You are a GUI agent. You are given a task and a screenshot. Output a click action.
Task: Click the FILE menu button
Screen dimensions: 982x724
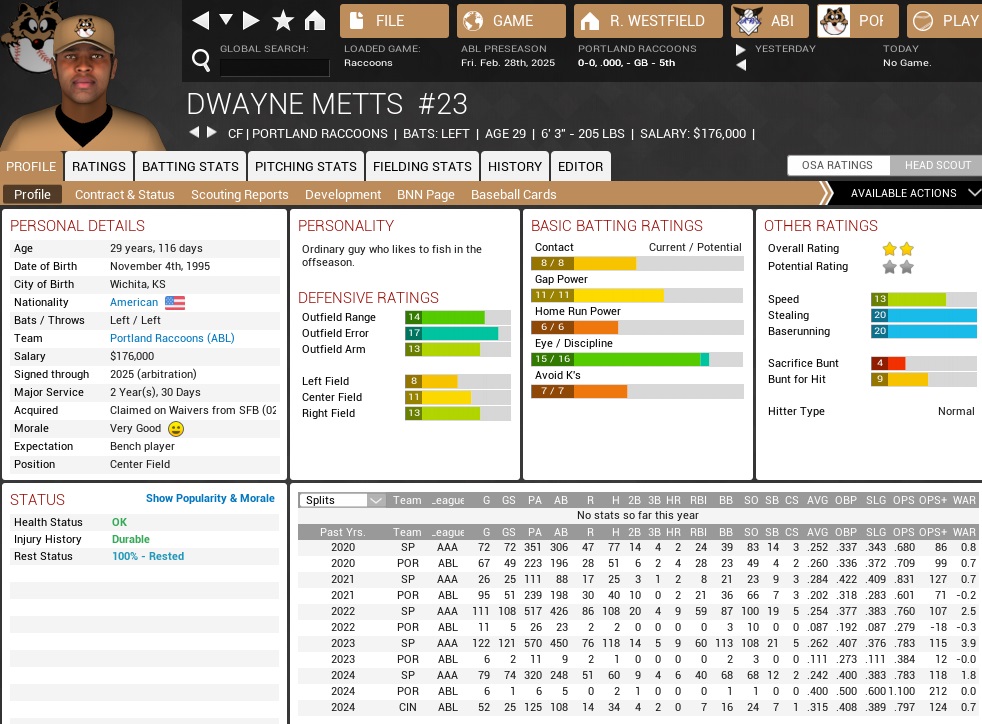(394, 21)
